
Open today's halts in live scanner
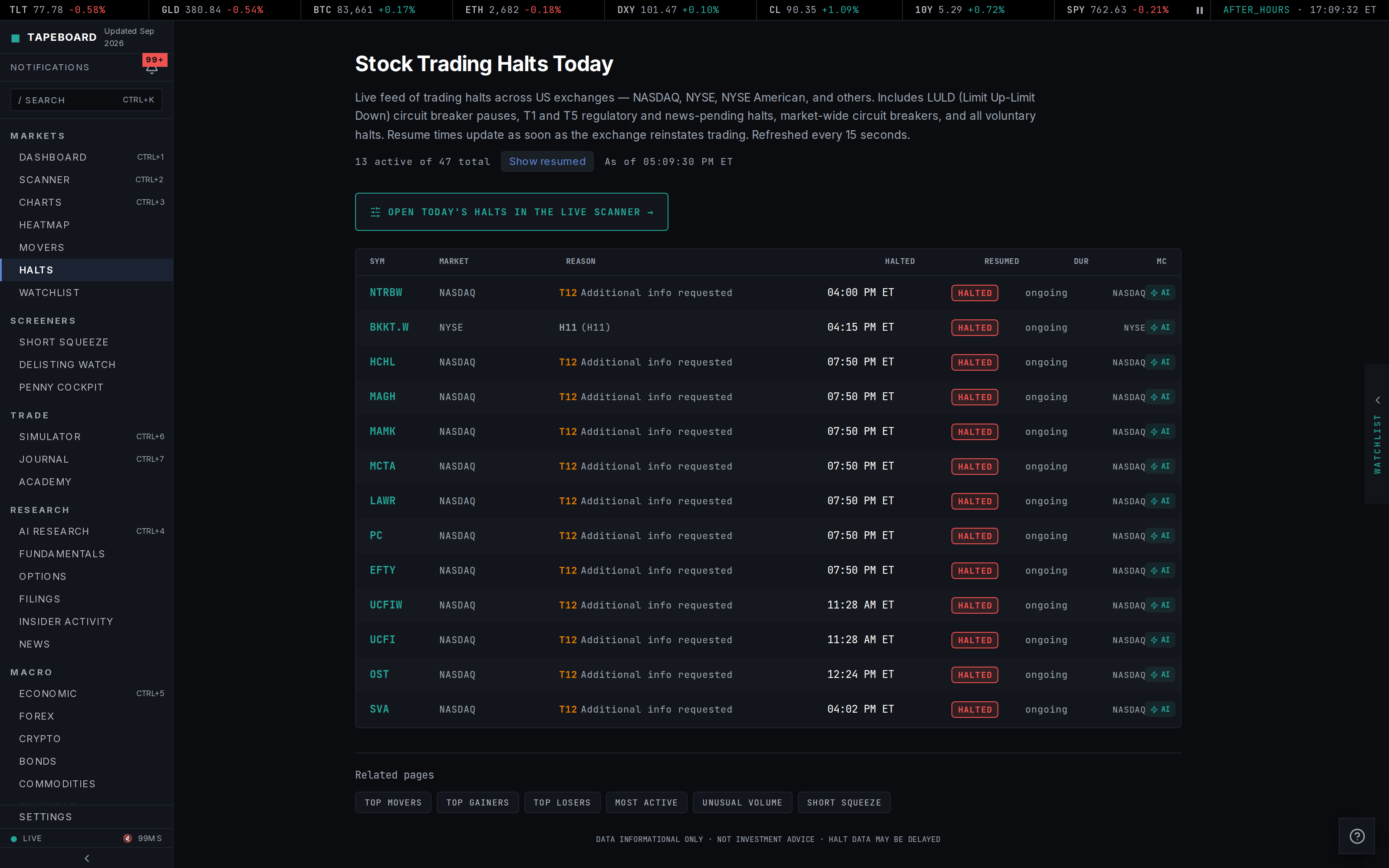tap(511, 212)
